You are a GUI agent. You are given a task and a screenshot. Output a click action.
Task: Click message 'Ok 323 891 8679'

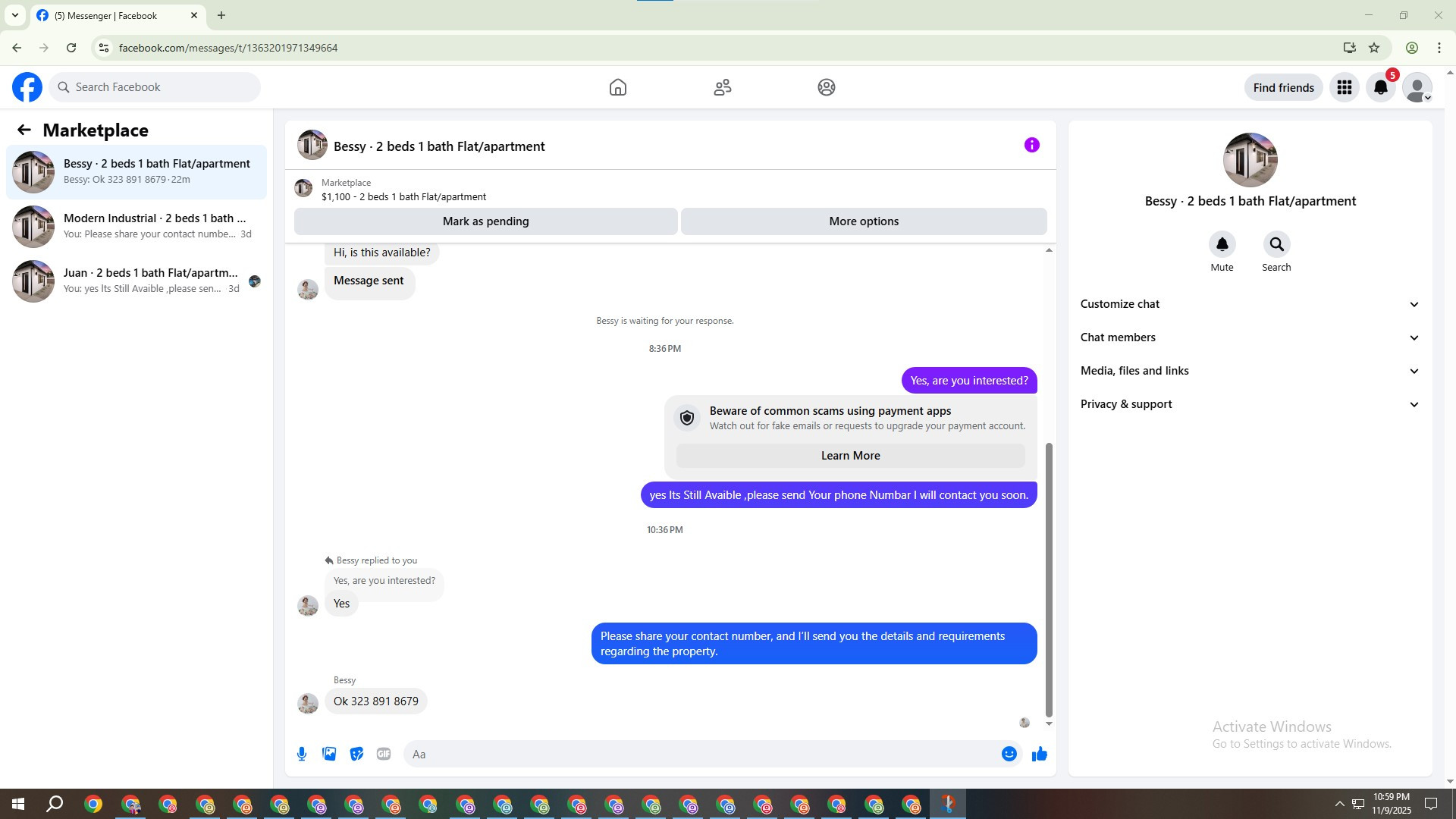(376, 701)
